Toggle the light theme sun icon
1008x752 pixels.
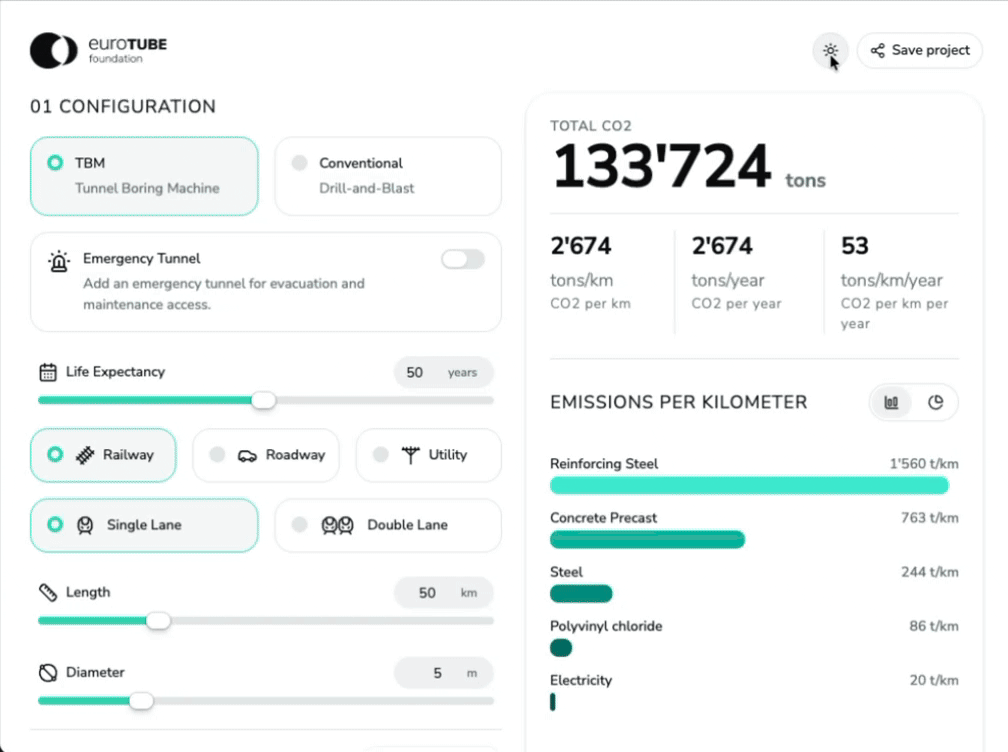830,50
